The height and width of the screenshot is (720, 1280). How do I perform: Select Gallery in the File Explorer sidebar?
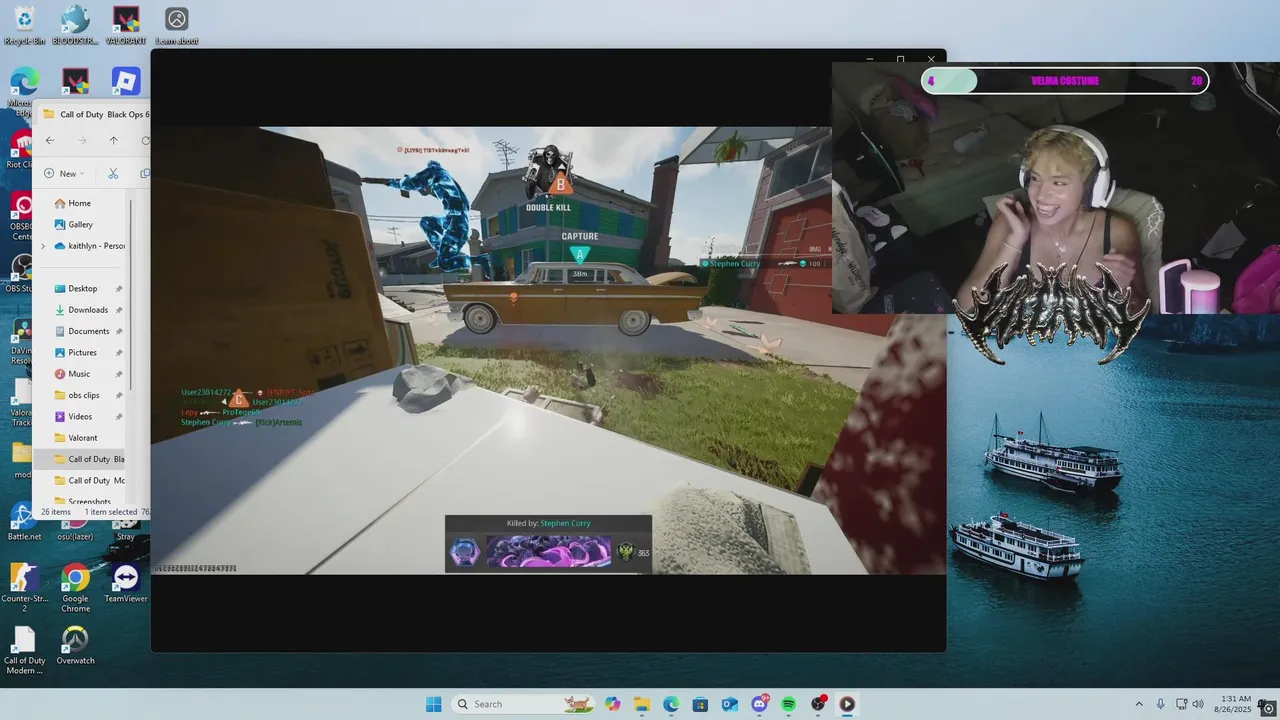pyautogui.click(x=80, y=224)
